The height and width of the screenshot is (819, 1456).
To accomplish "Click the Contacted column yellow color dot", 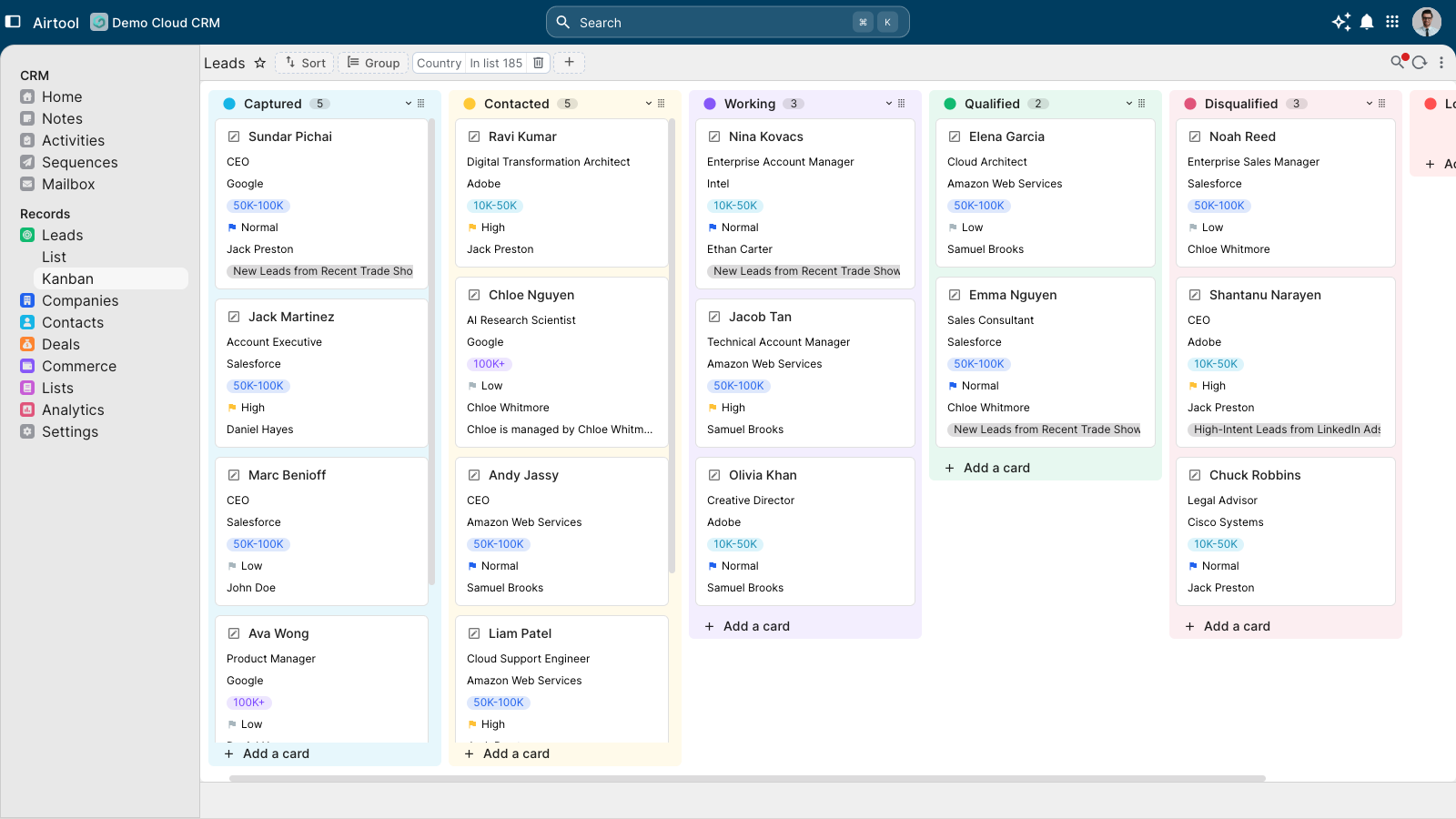I will 470,104.
